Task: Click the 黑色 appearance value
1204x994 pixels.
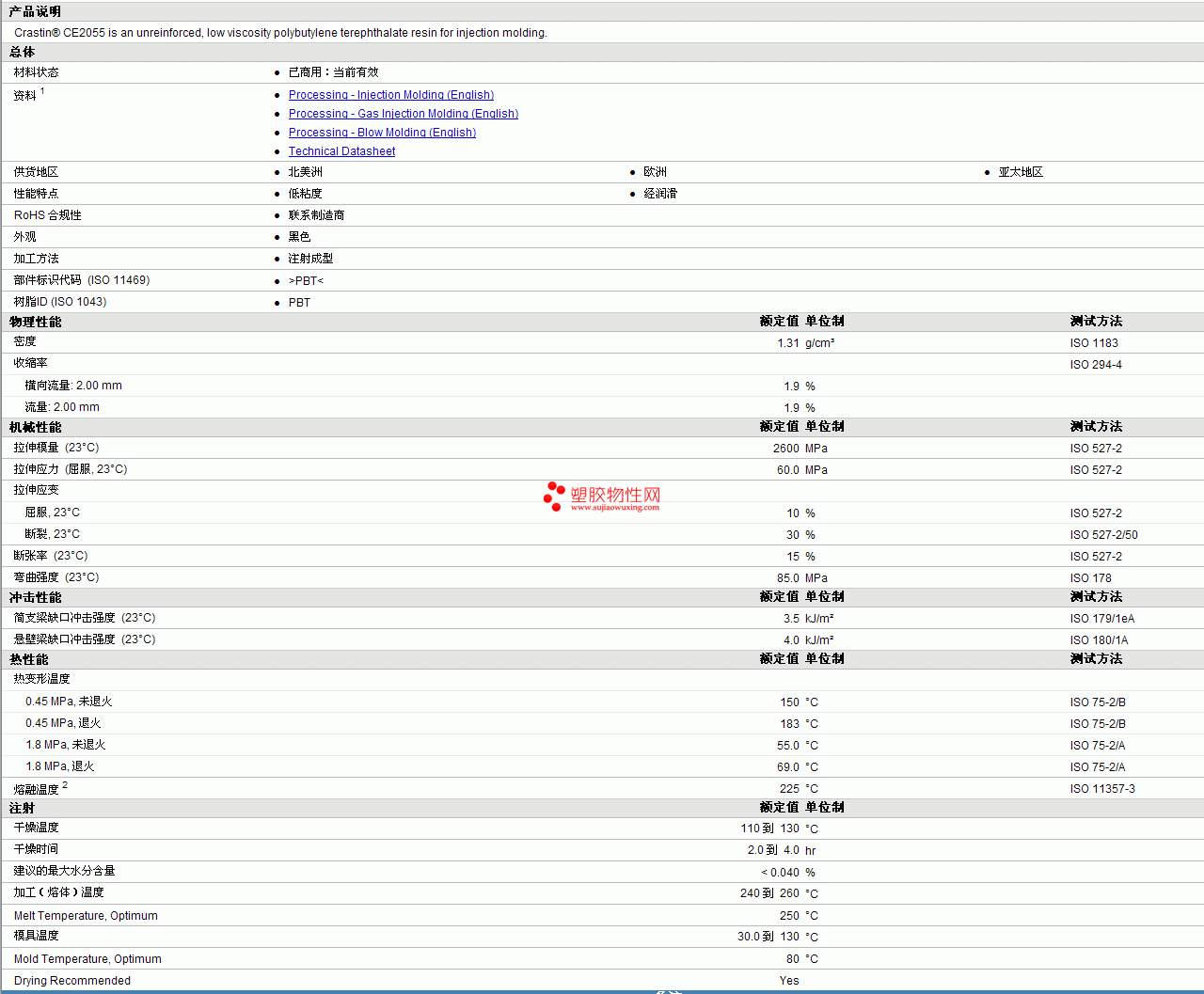Action: tap(299, 237)
